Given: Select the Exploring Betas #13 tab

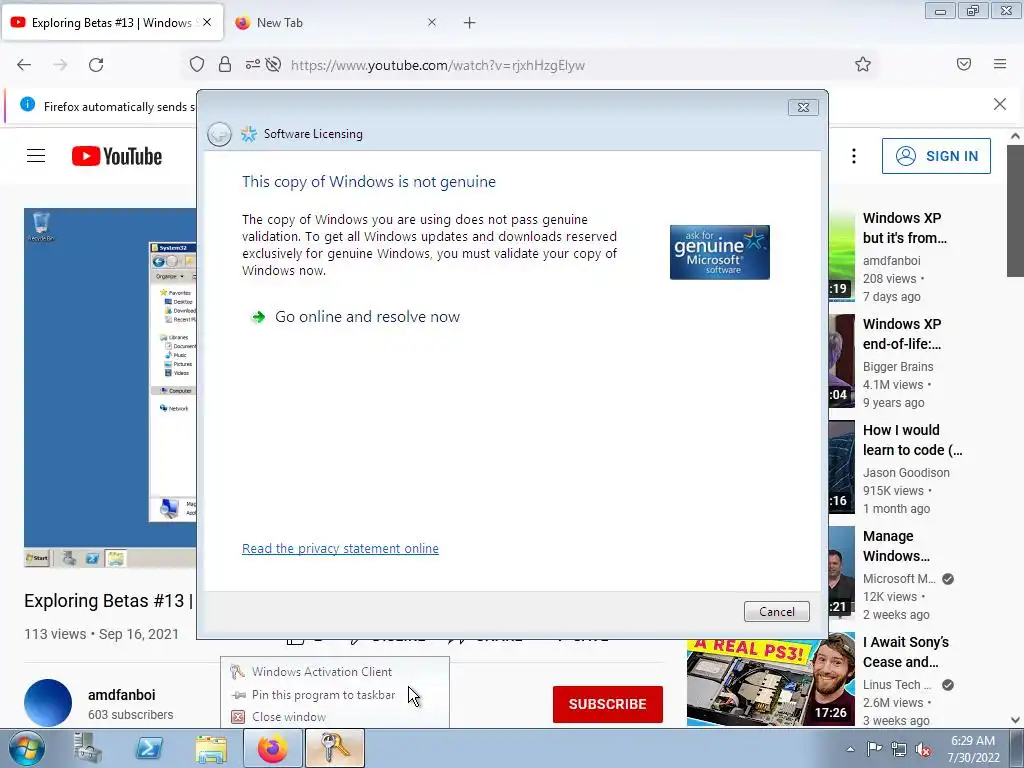Looking at the screenshot, I should [x=112, y=23].
